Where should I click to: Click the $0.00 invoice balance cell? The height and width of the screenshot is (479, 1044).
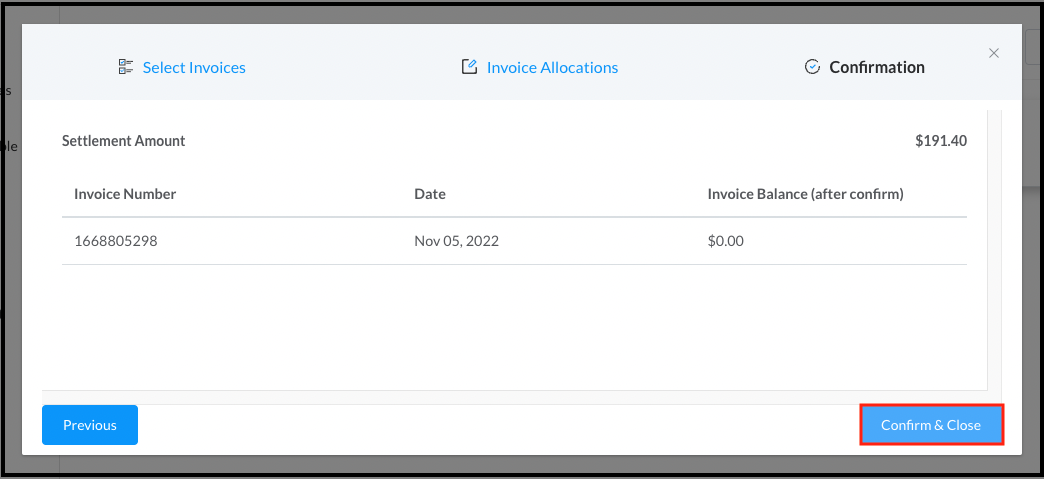coord(725,241)
